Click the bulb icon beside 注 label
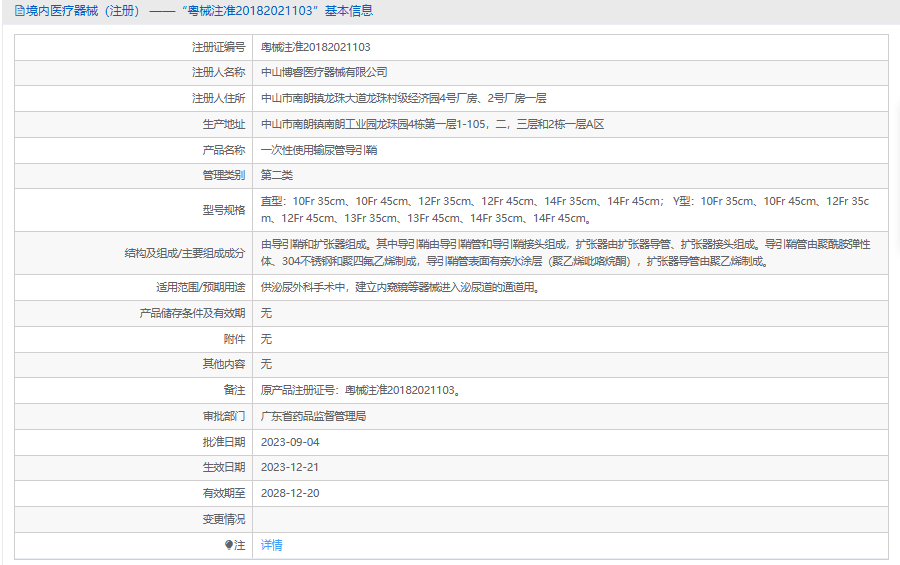Image resolution: width=900 pixels, height=565 pixels. (229, 545)
